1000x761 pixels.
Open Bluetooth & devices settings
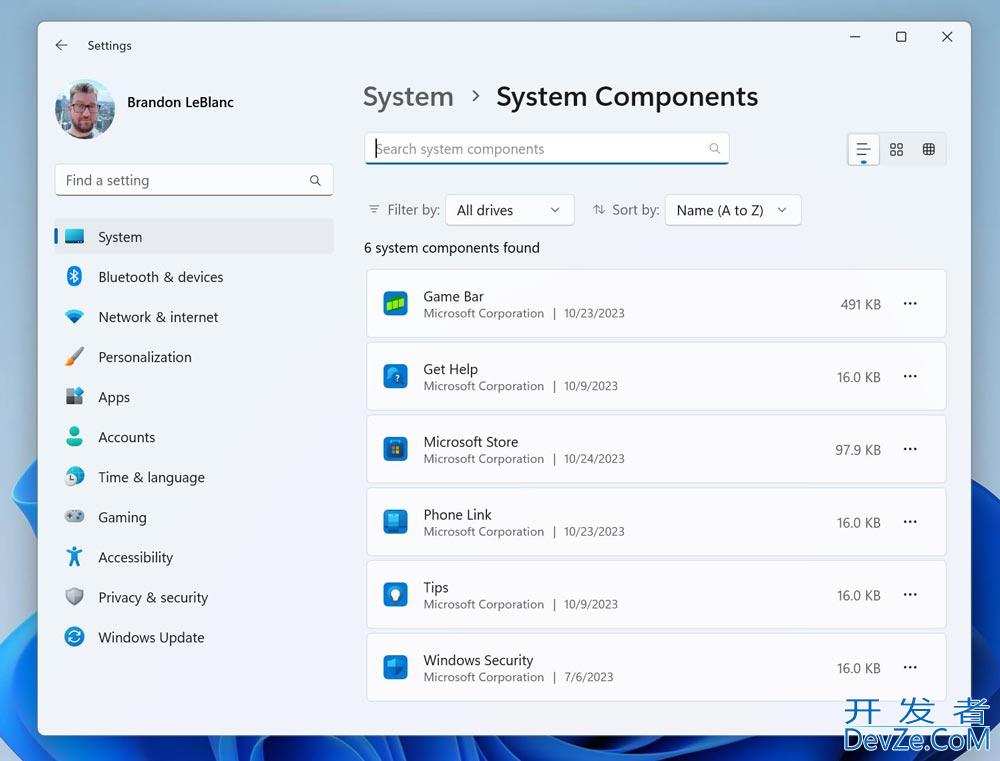click(x=194, y=277)
